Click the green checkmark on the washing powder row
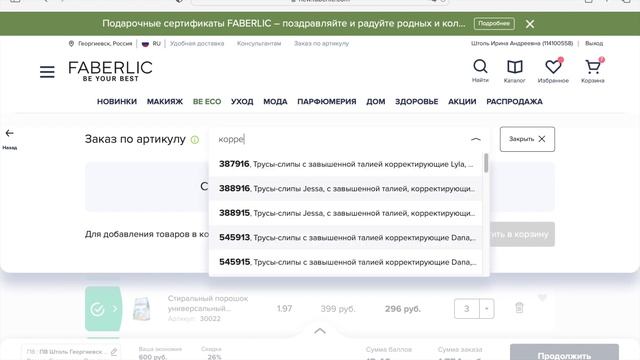This screenshot has height=360, width=640. click(x=98, y=309)
